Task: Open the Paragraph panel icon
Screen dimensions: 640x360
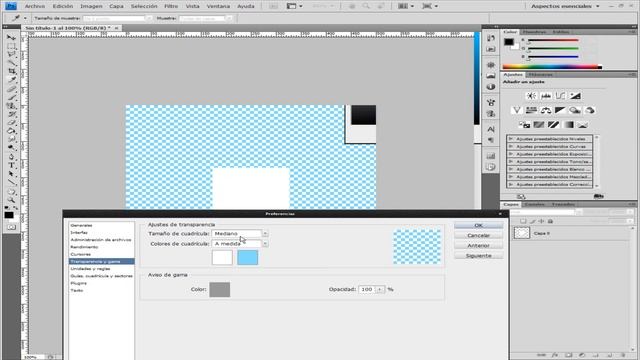Action: pyautogui.click(x=491, y=140)
